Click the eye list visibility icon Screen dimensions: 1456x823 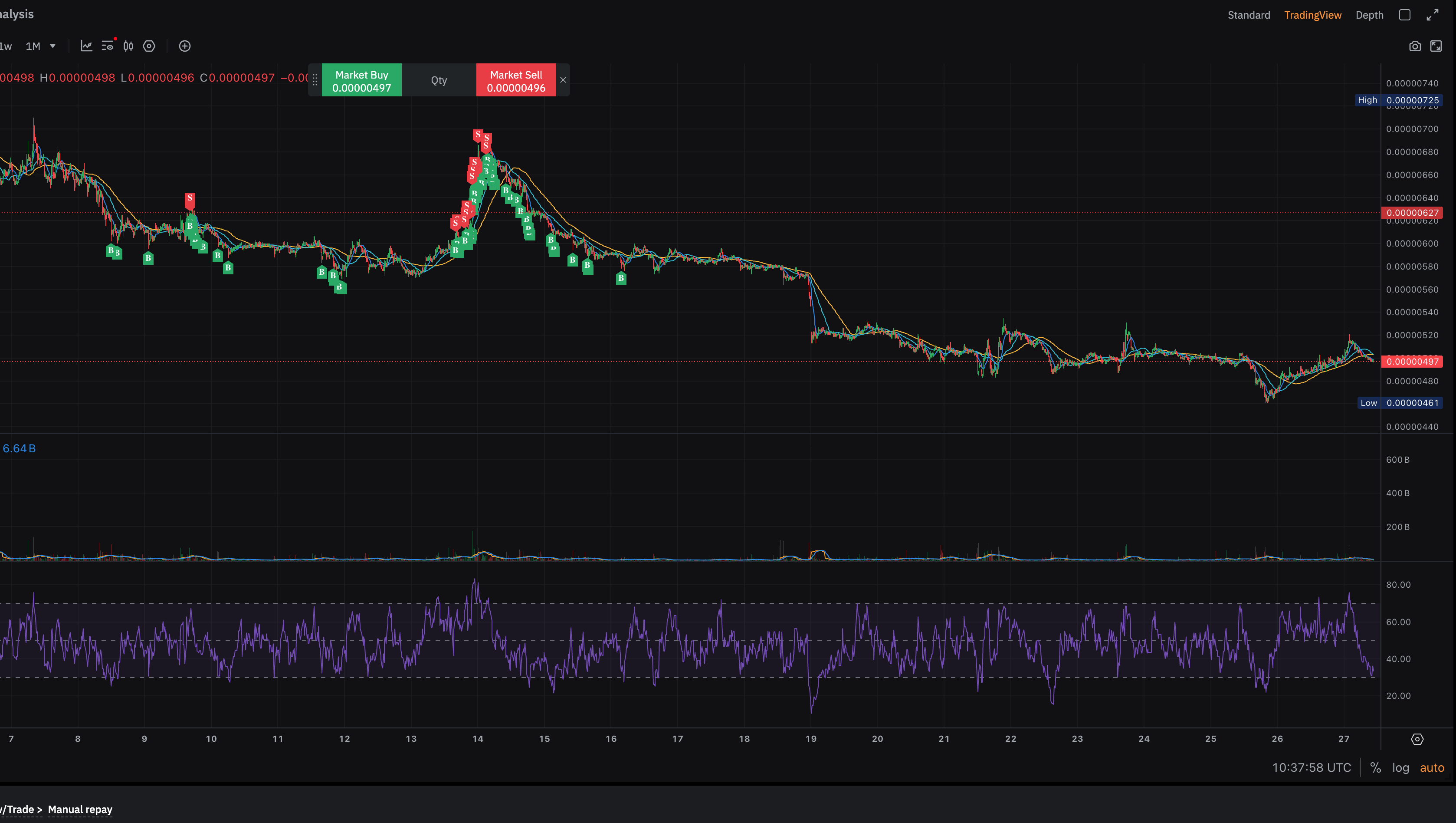108,46
